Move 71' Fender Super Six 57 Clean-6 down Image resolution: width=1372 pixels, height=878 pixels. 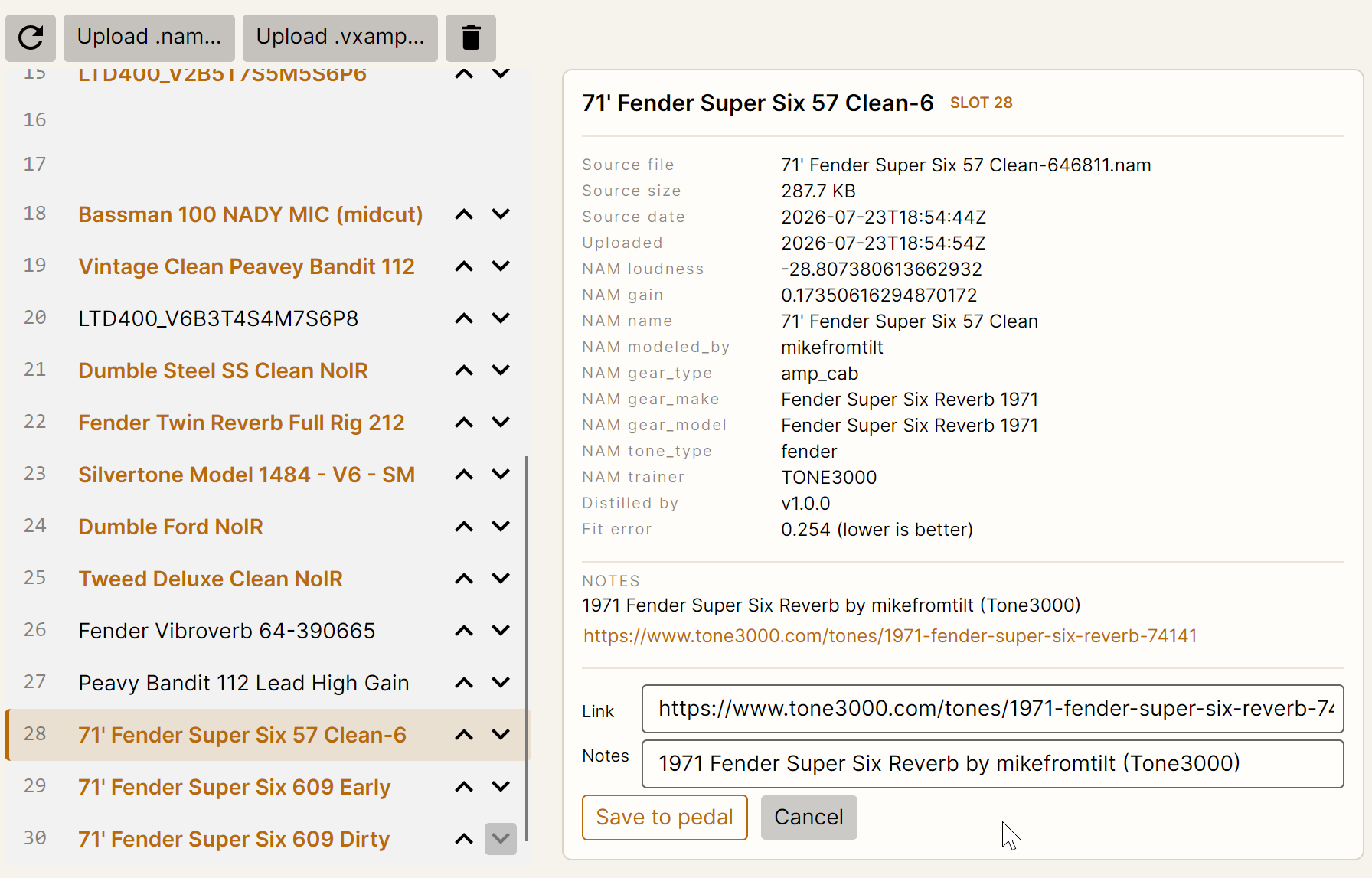pyautogui.click(x=501, y=735)
